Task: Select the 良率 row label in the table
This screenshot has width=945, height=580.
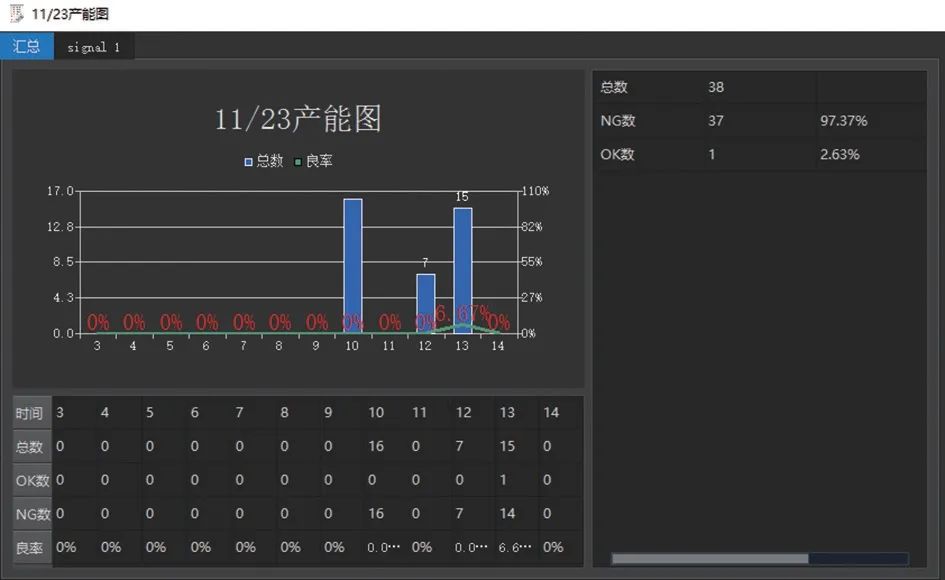Action: click(29, 548)
